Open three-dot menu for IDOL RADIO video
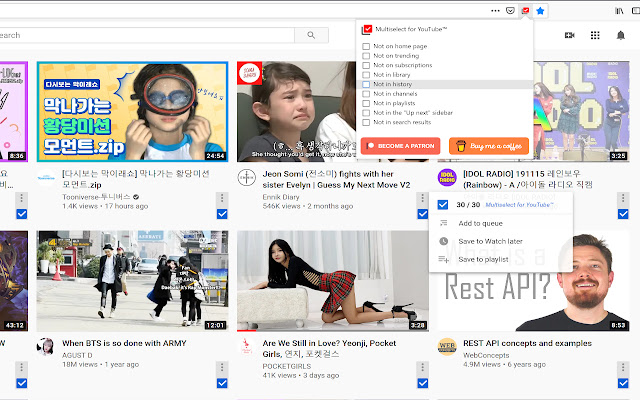 coord(623,198)
